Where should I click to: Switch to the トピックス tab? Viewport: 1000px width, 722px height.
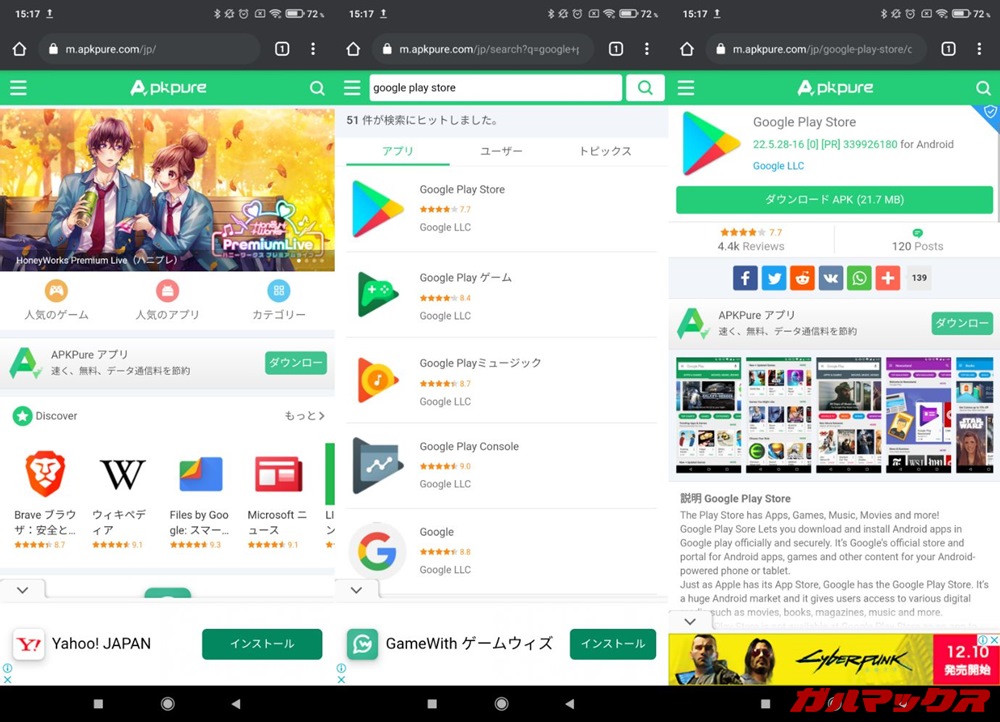click(605, 151)
